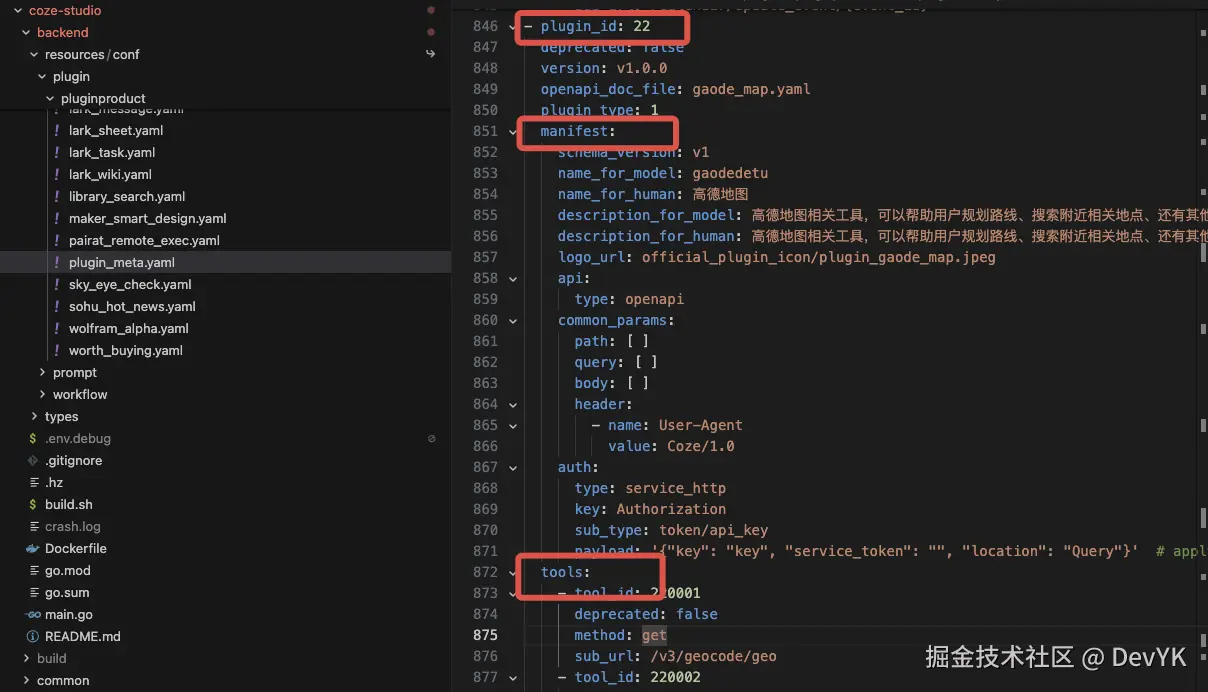This screenshot has height=692, width=1208.
Task: Click the deprecated: false text on line 874
Action: click(646, 614)
